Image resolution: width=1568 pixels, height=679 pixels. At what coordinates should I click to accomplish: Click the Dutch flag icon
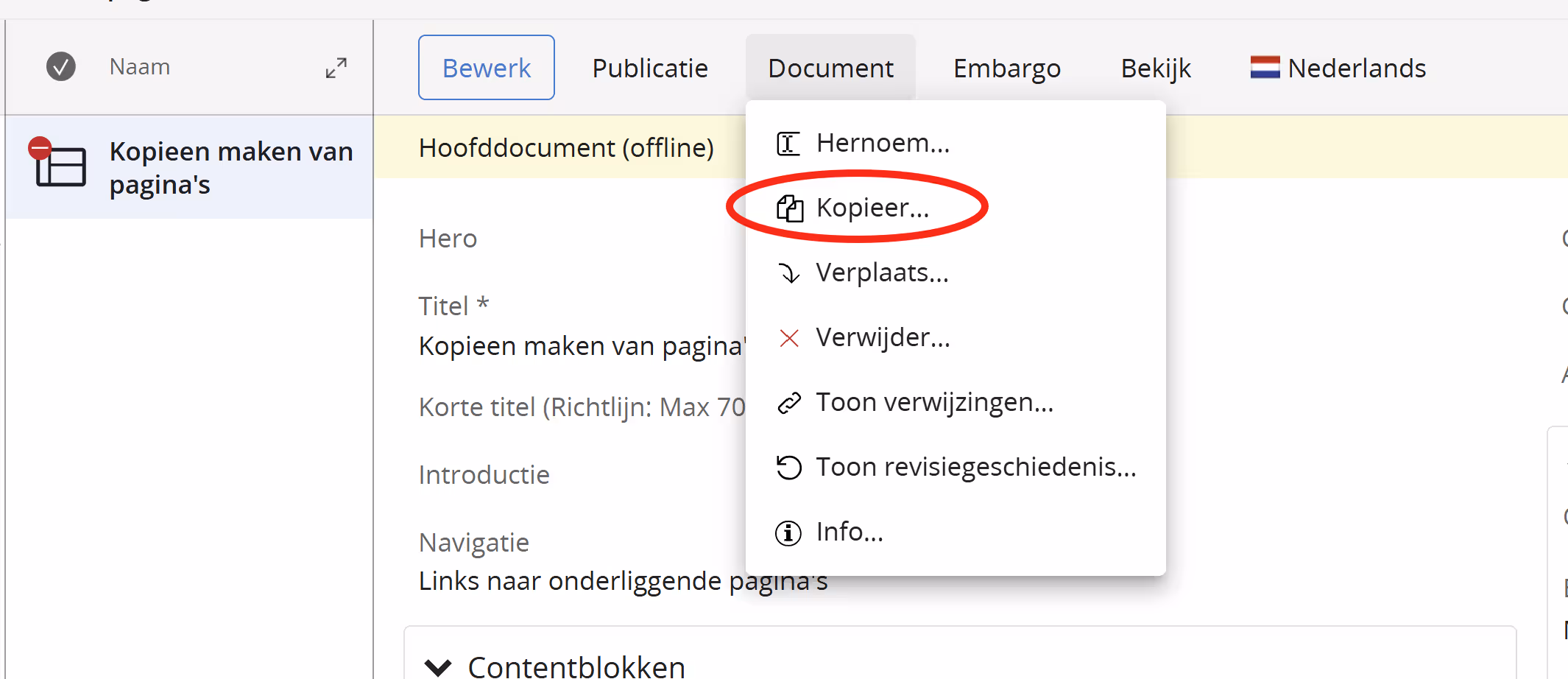[1265, 68]
